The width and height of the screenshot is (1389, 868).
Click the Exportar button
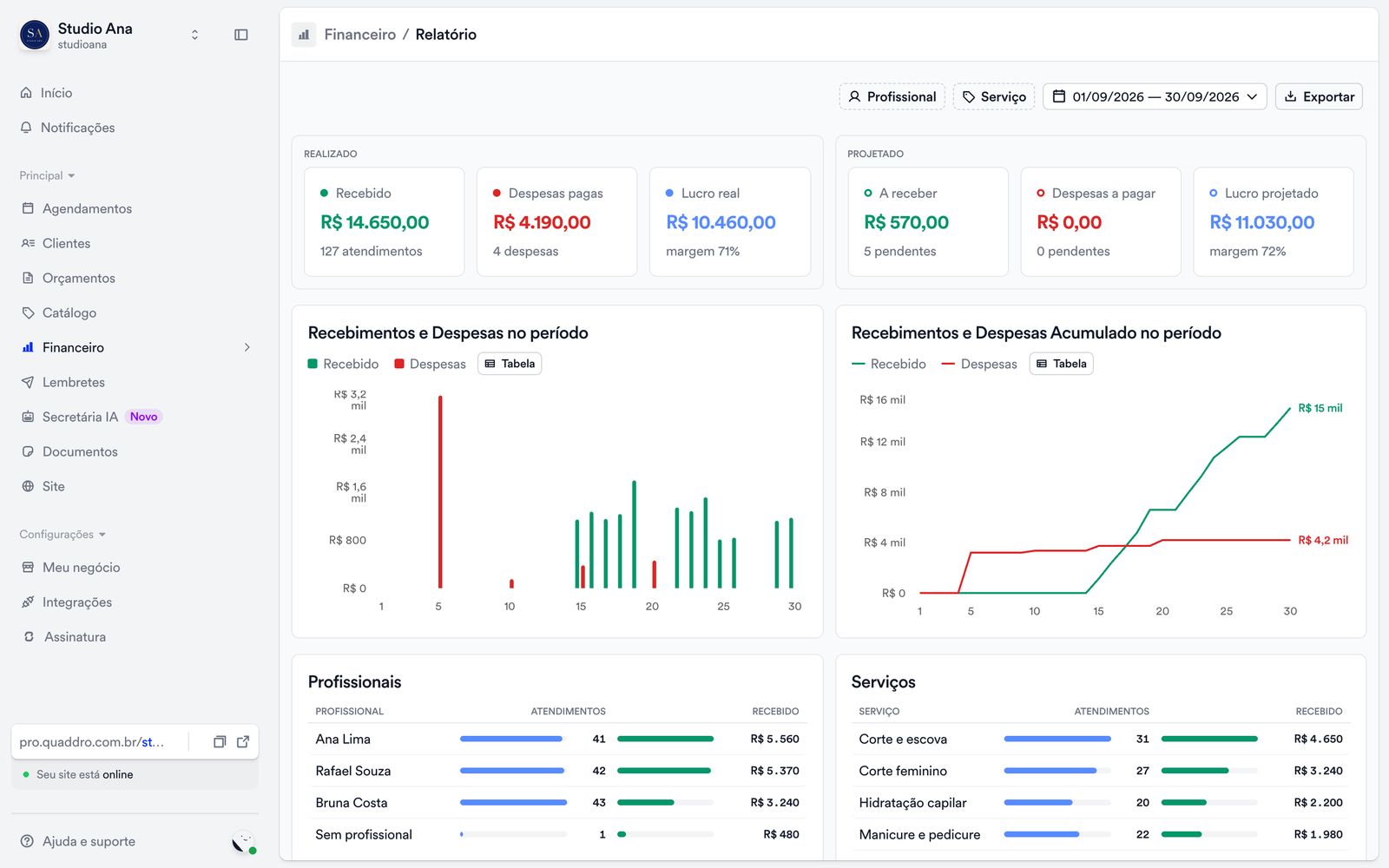(1319, 96)
